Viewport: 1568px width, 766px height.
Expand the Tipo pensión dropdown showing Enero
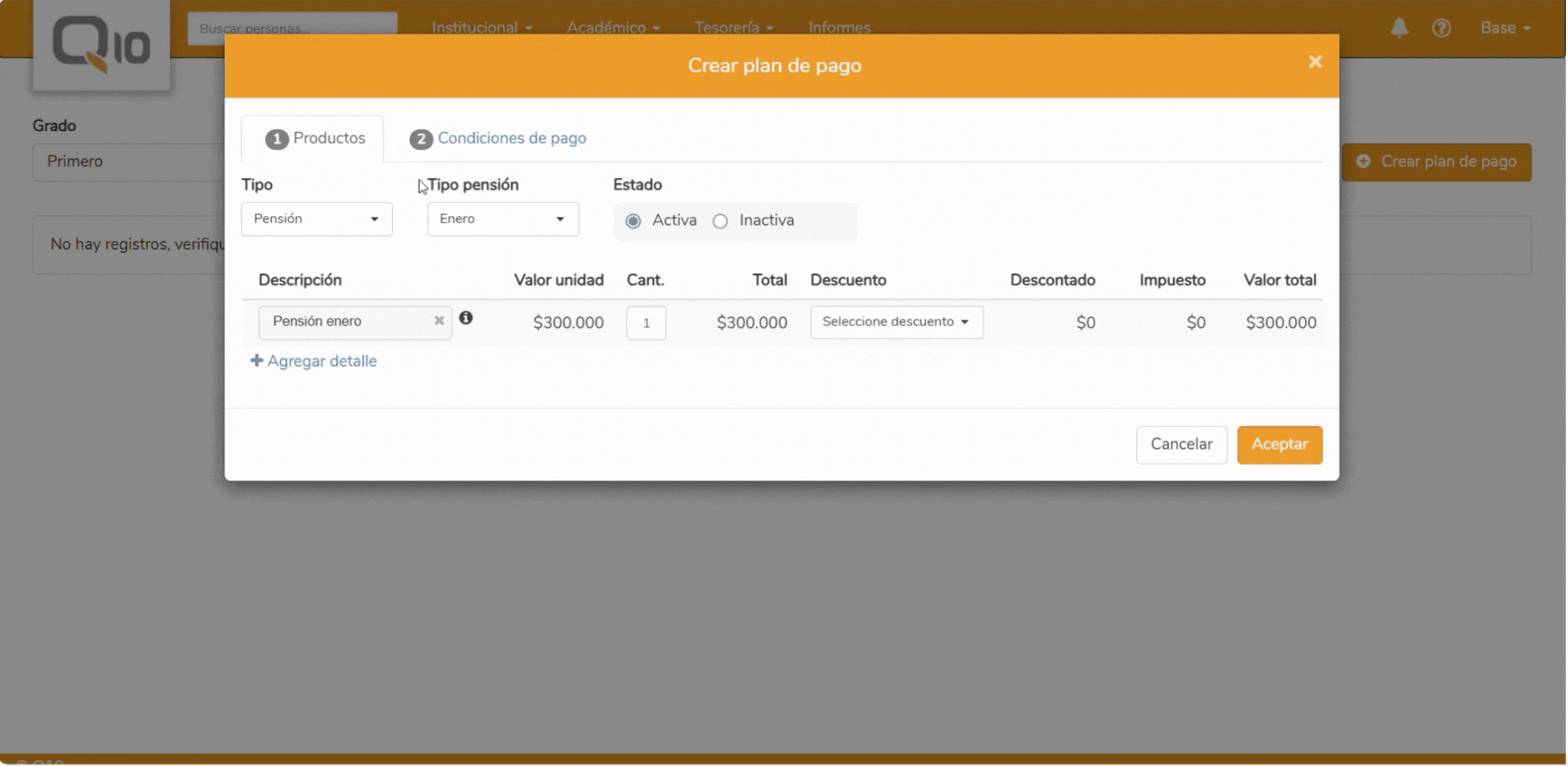point(502,219)
